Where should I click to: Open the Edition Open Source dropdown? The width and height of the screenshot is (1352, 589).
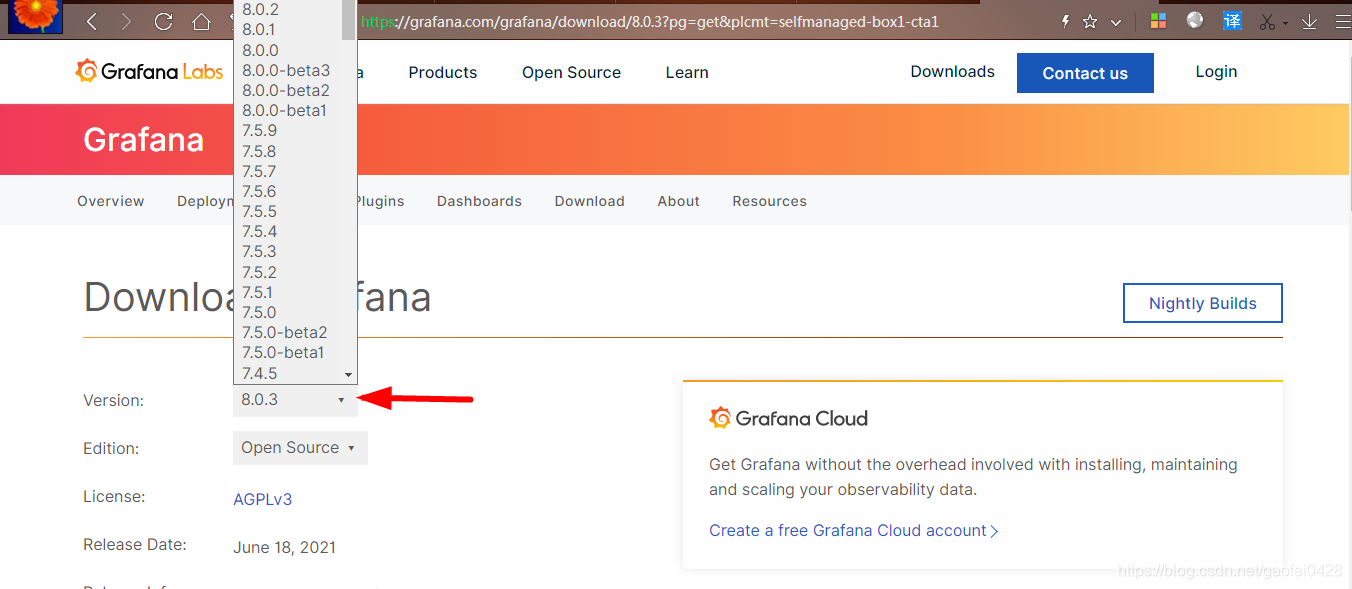pos(300,448)
